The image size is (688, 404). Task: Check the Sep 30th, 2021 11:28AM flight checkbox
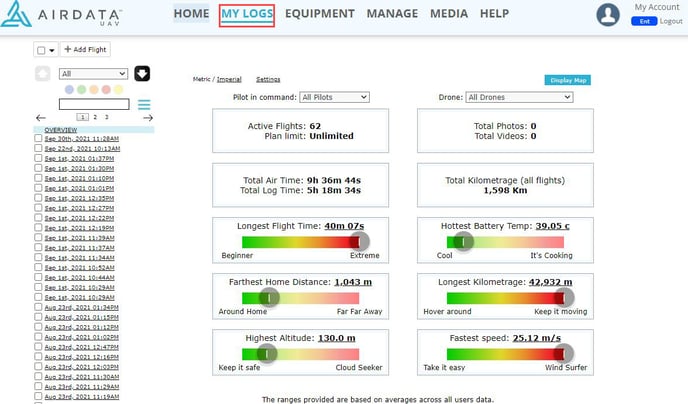tap(38, 139)
